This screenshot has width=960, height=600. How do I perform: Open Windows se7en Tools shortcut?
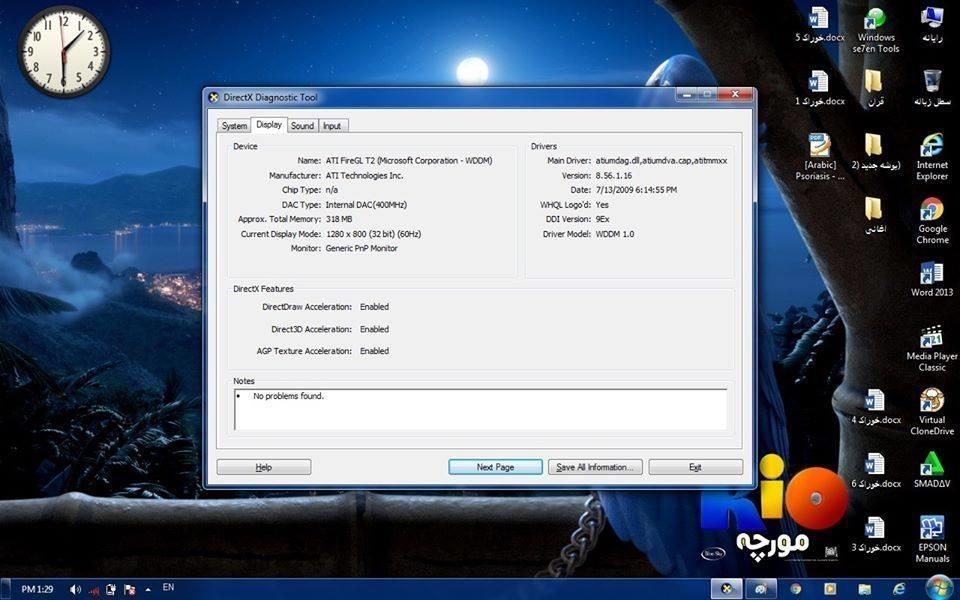click(x=876, y=31)
